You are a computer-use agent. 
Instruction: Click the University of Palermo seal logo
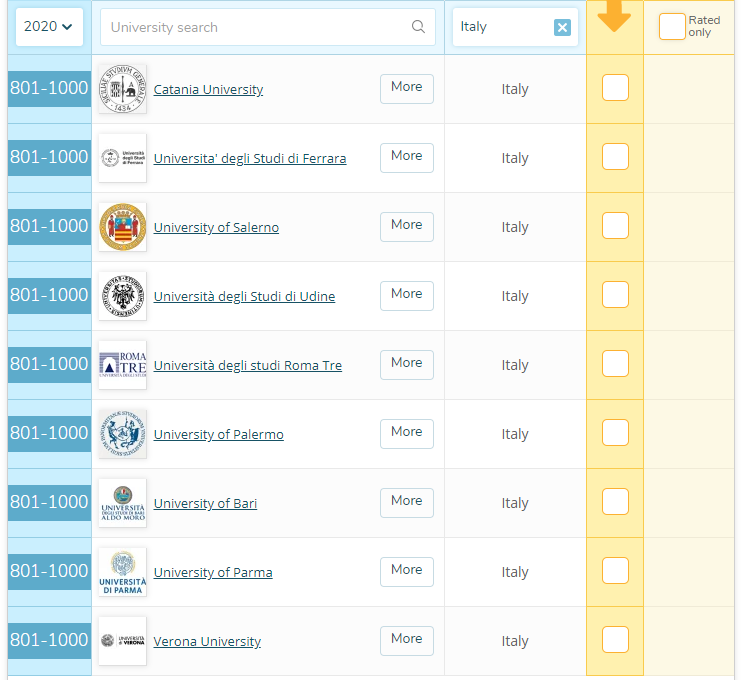coord(123,434)
